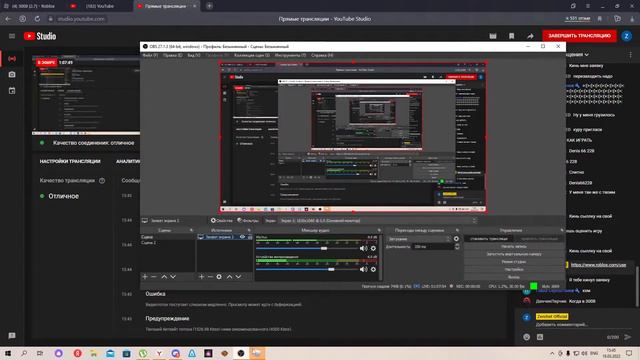Add a new source with the plus icon
This screenshot has width=640, height=360.
click(201, 277)
